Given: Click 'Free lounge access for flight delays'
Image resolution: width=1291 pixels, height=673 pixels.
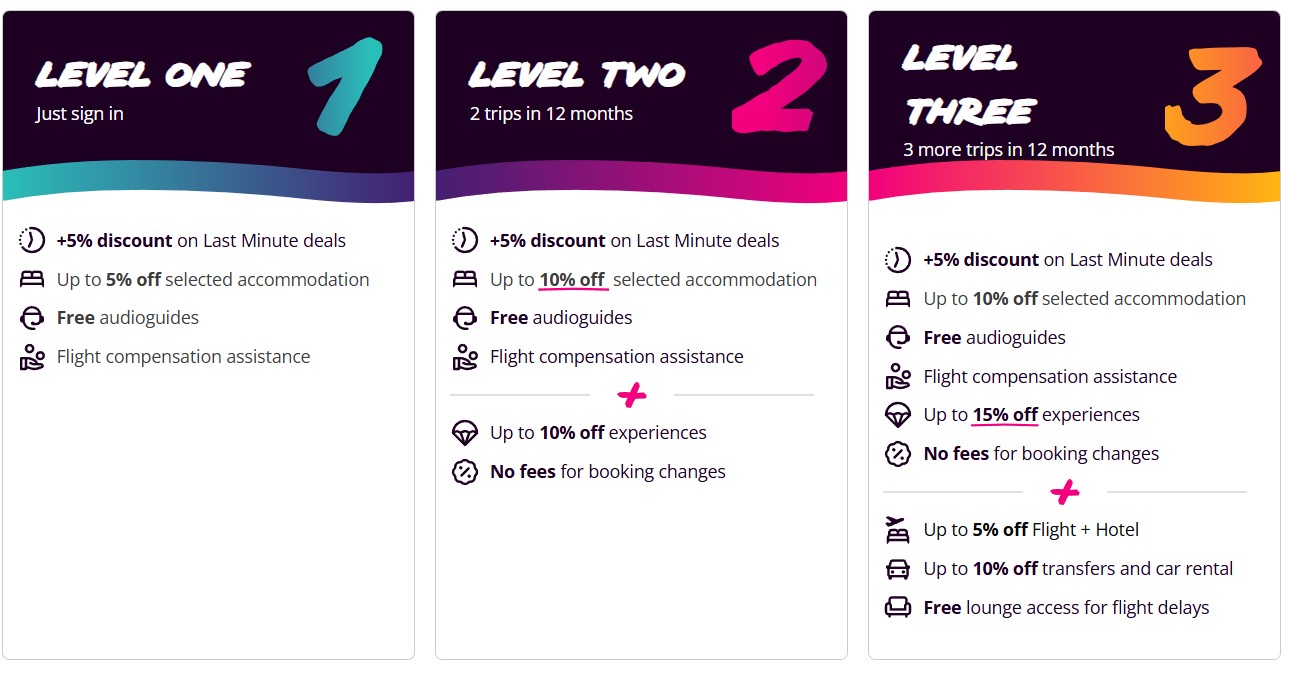Looking at the screenshot, I should coord(1066,608).
